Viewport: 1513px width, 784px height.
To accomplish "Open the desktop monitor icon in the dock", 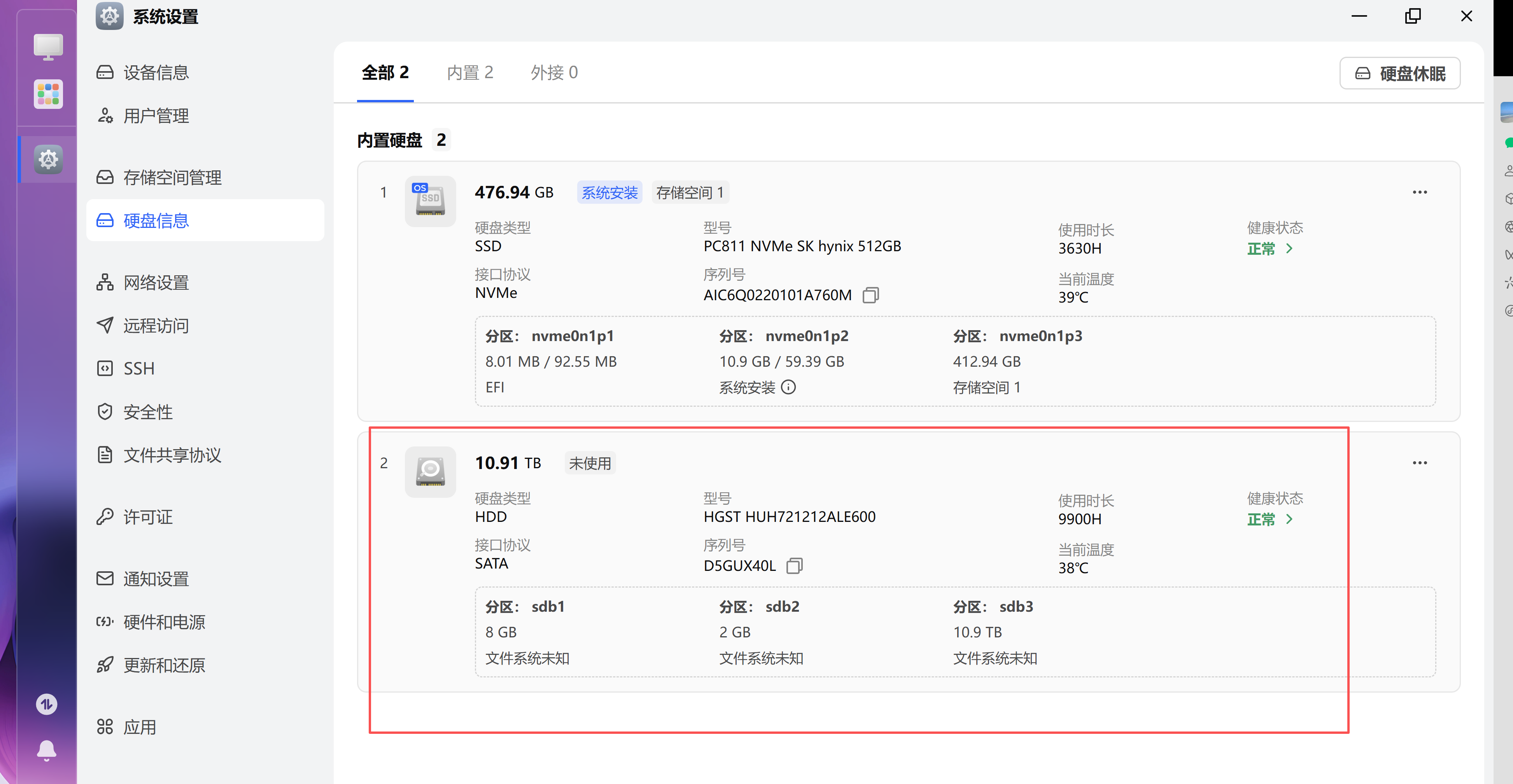I will [x=47, y=47].
